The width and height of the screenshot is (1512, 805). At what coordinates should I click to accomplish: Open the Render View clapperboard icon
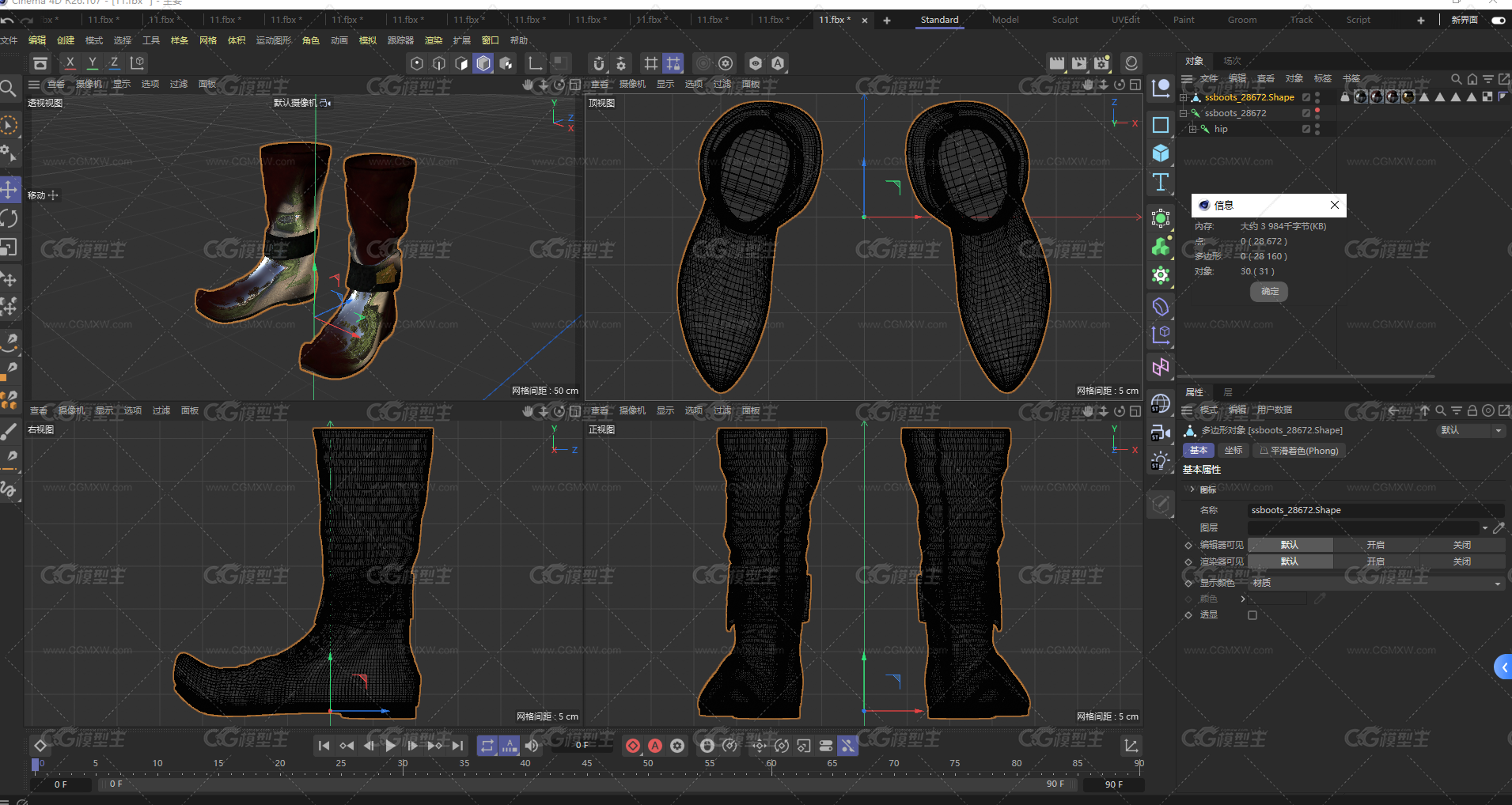1056,63
